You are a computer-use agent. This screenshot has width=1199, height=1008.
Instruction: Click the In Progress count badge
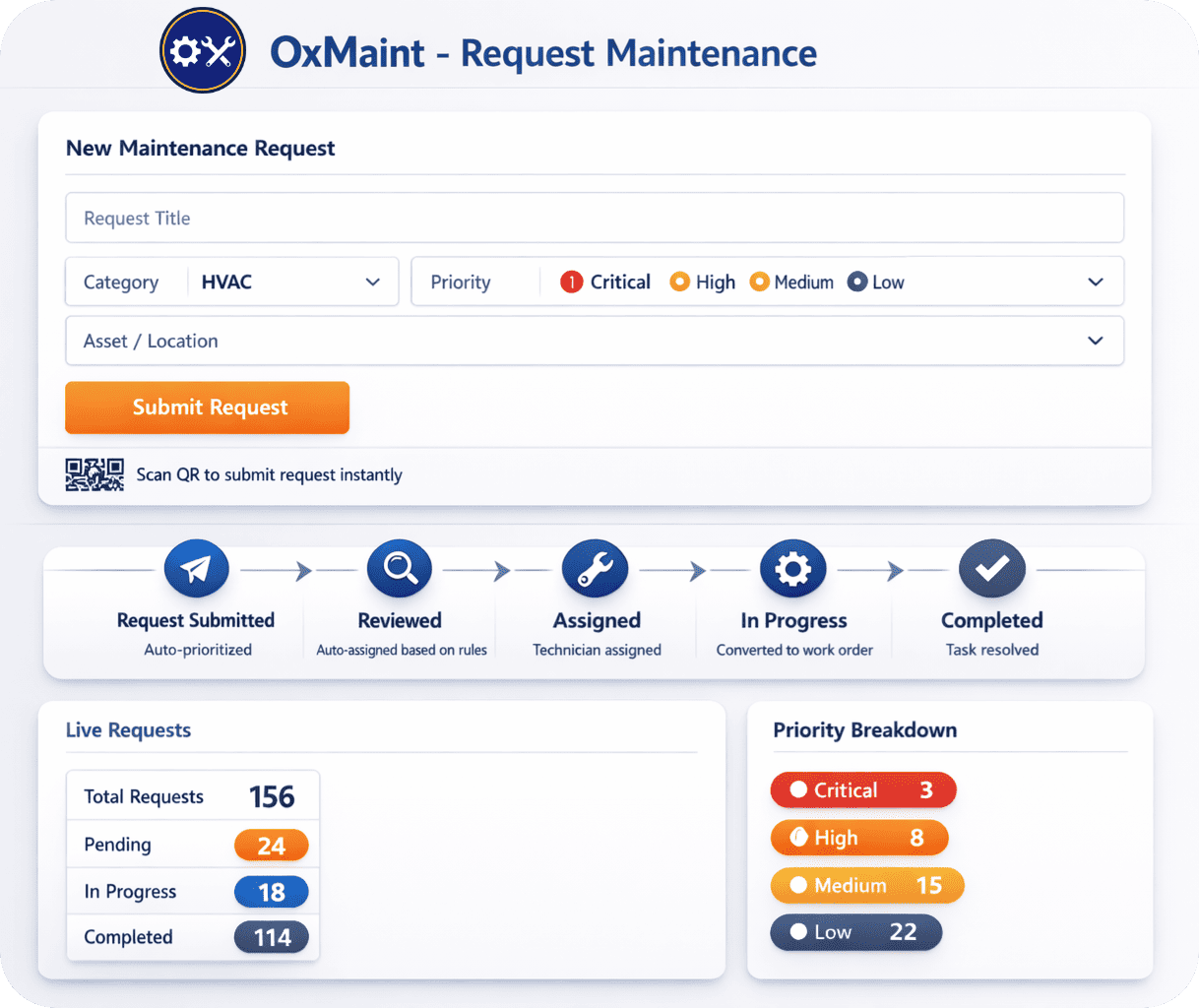[271, 892]
